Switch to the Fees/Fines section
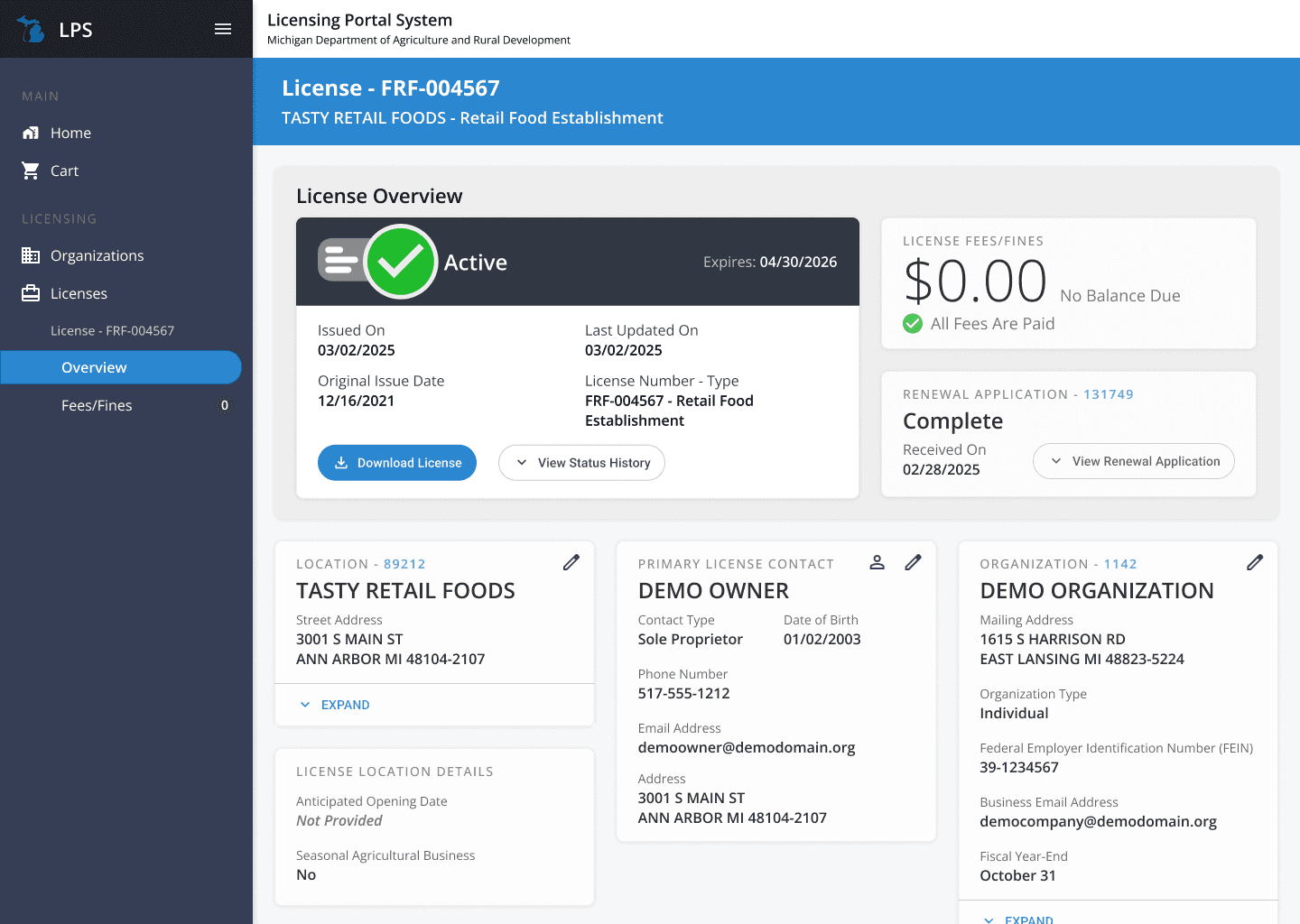Screen dimensions: 1300x924 (x=97, y=405)
